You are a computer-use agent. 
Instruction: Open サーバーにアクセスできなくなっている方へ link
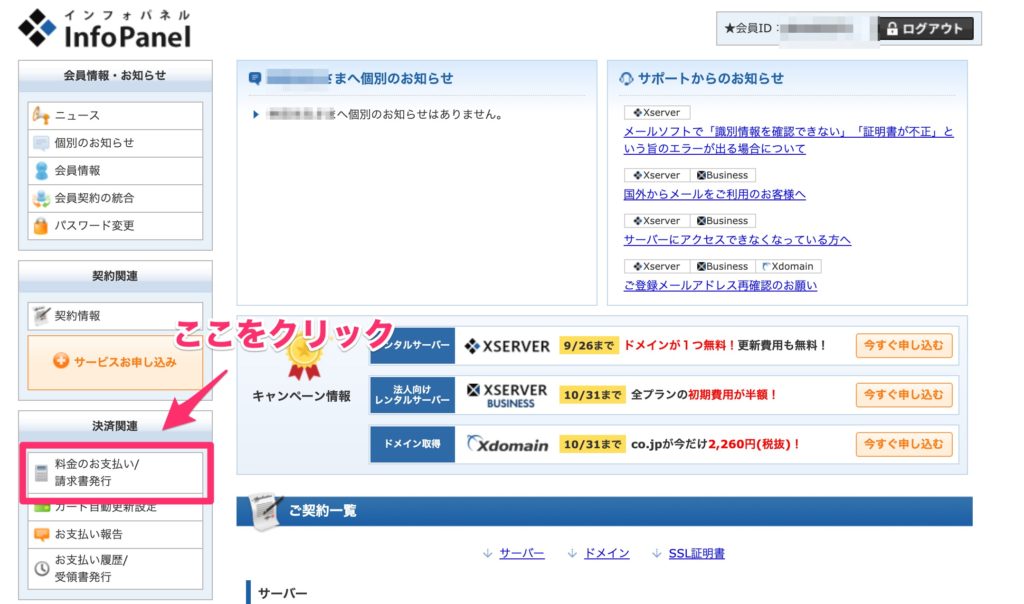[737, 240]
